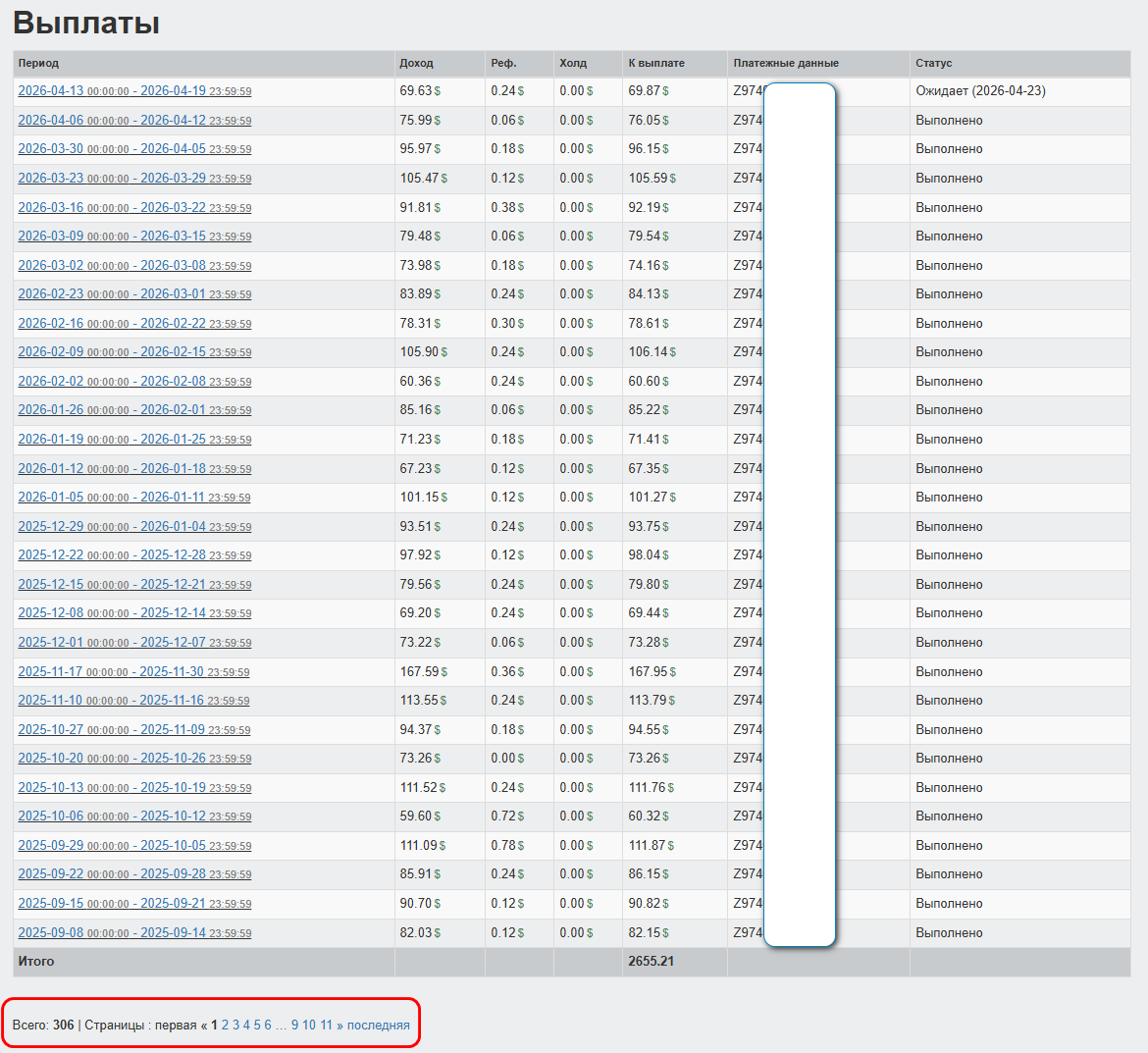Go to pagination page 2
The width and height of the screenshot is (1148, 1053).
coord(225,1025)
